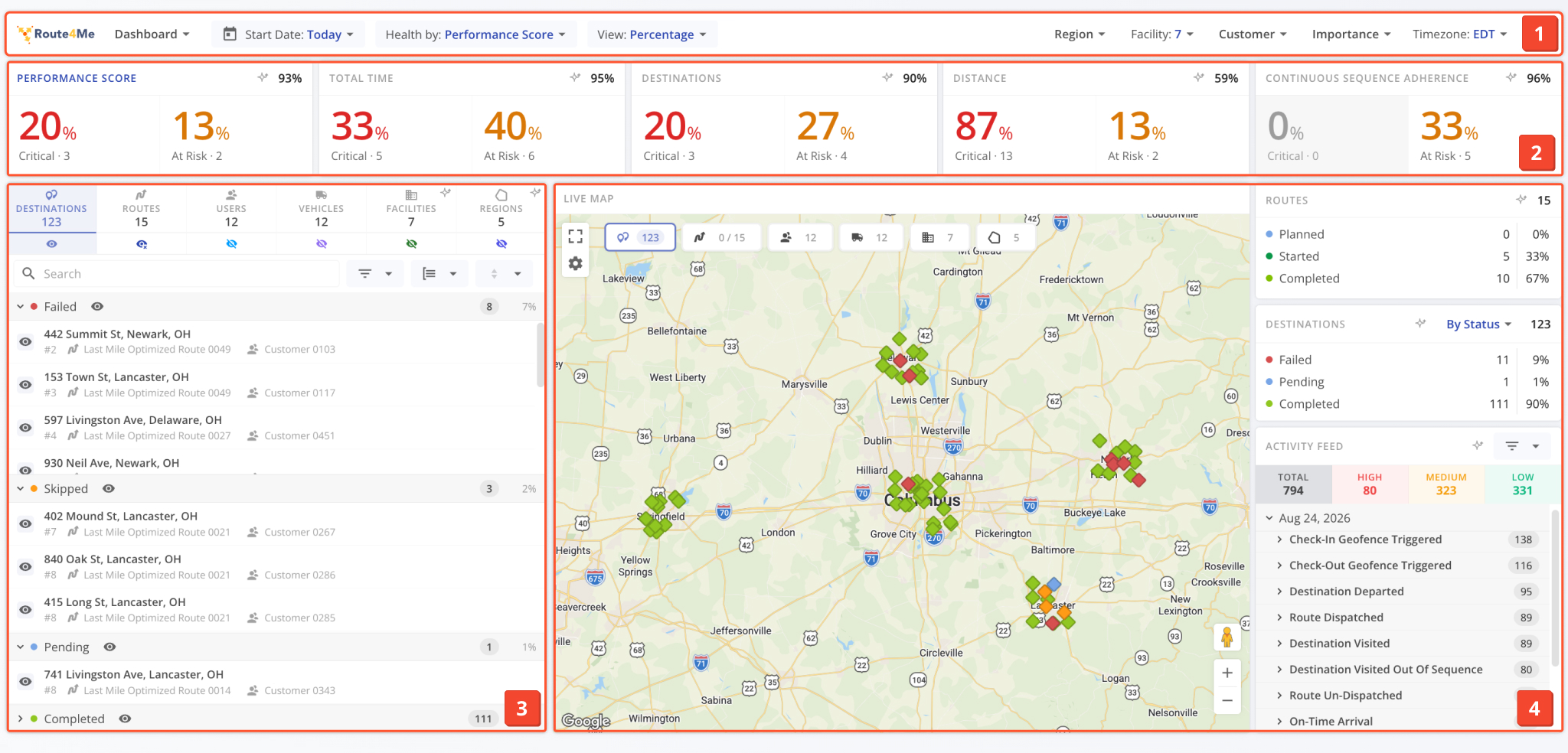Open Start Date Today dropdown
Screen dimensions: 1568x753
[289, 34]
